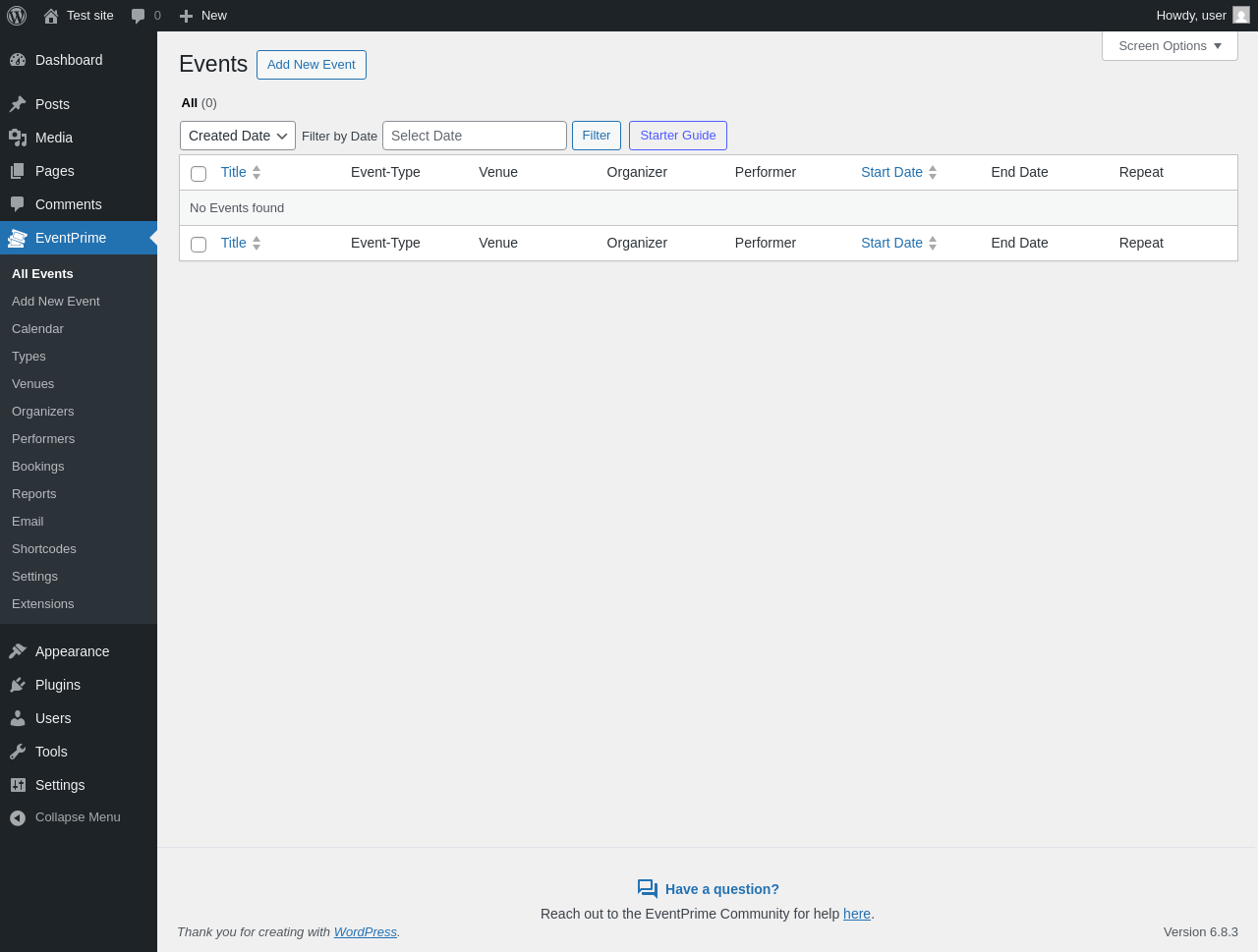Open Performers submenu item
Viewport: 1258px width, 952px height.
[x=43, y=439]
